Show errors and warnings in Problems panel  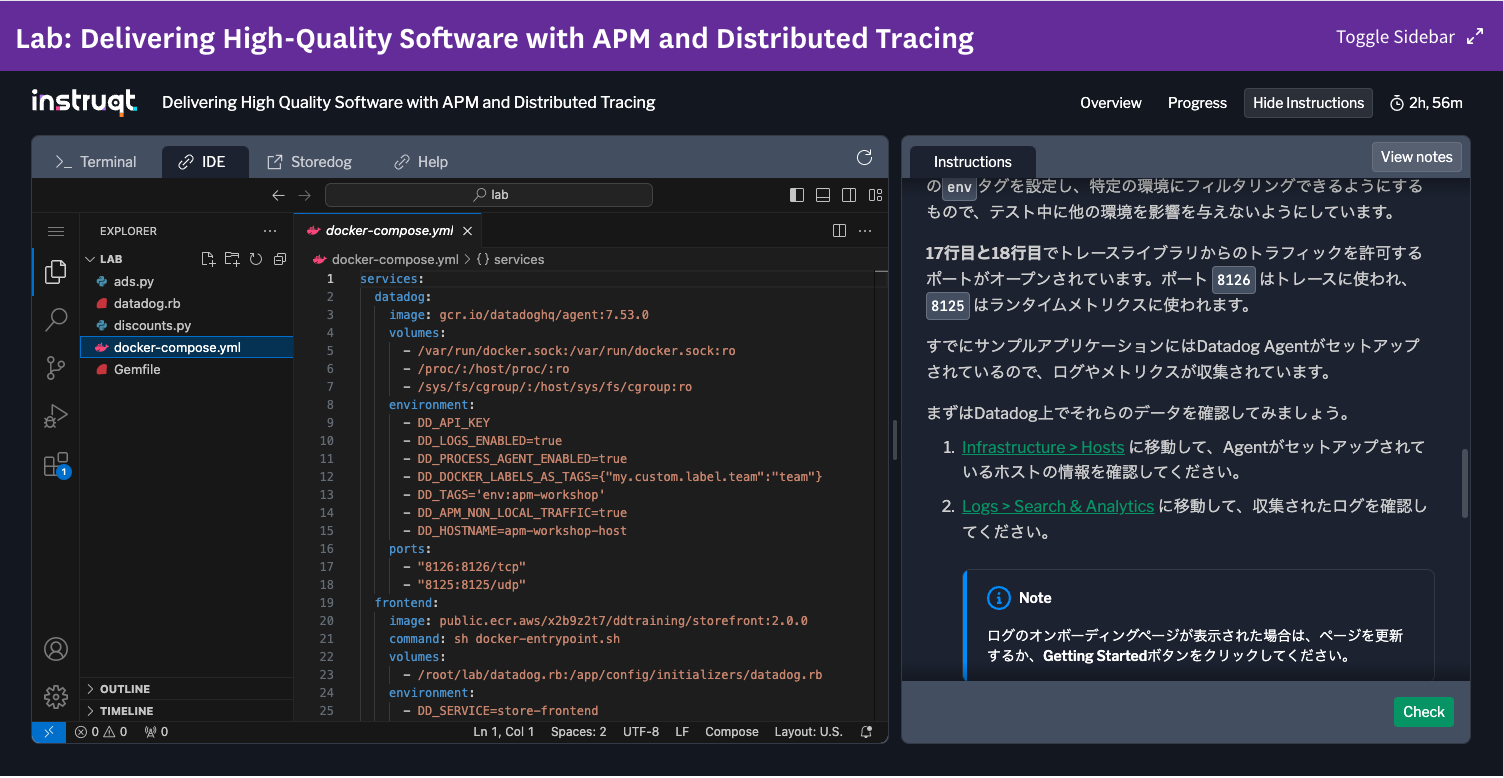point(101,732)
